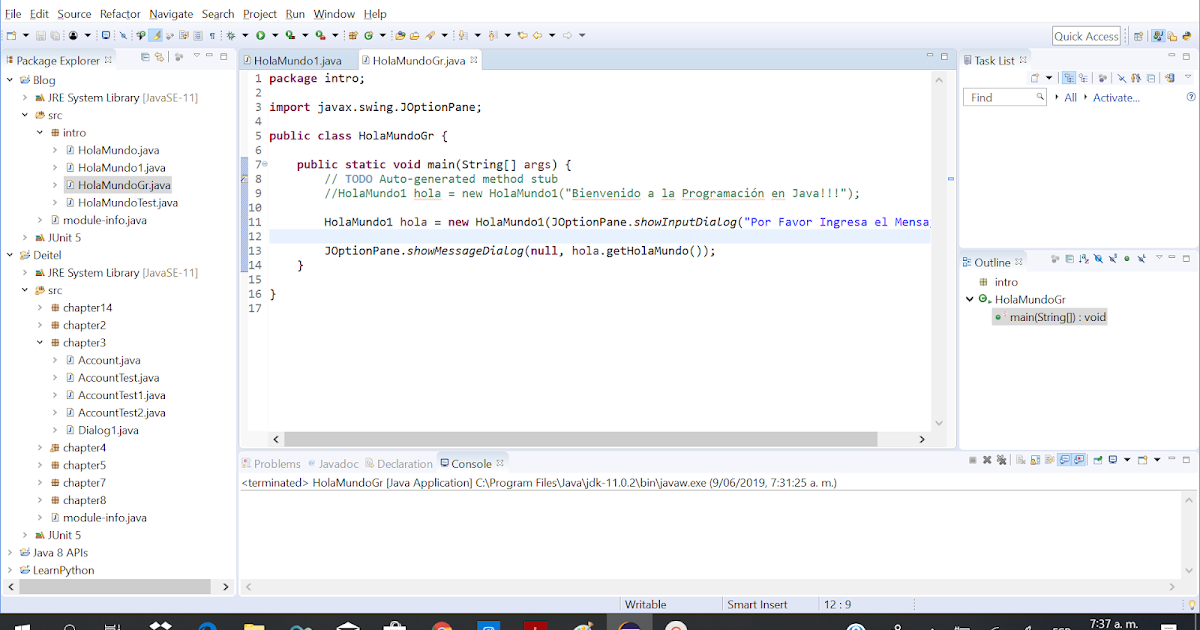Expand the chapter4 source folder
The height and width of the screenshot is (630, 1200).
coord(40,447)
